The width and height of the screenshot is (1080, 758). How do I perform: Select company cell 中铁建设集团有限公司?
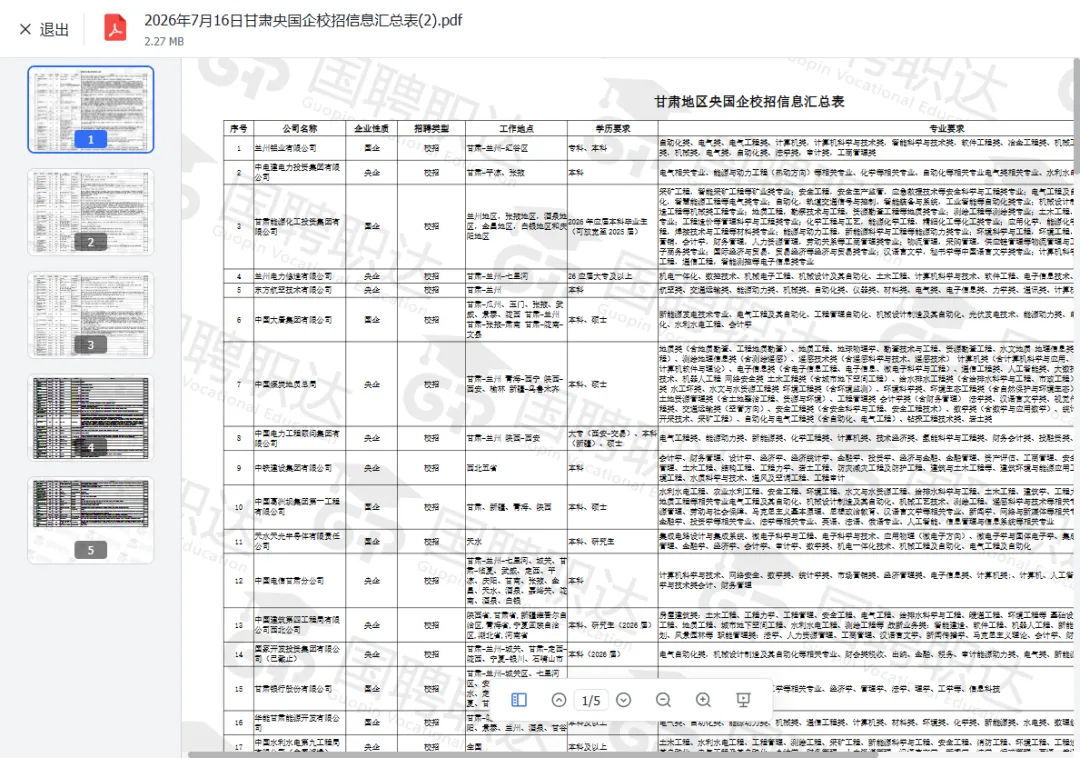300,468
